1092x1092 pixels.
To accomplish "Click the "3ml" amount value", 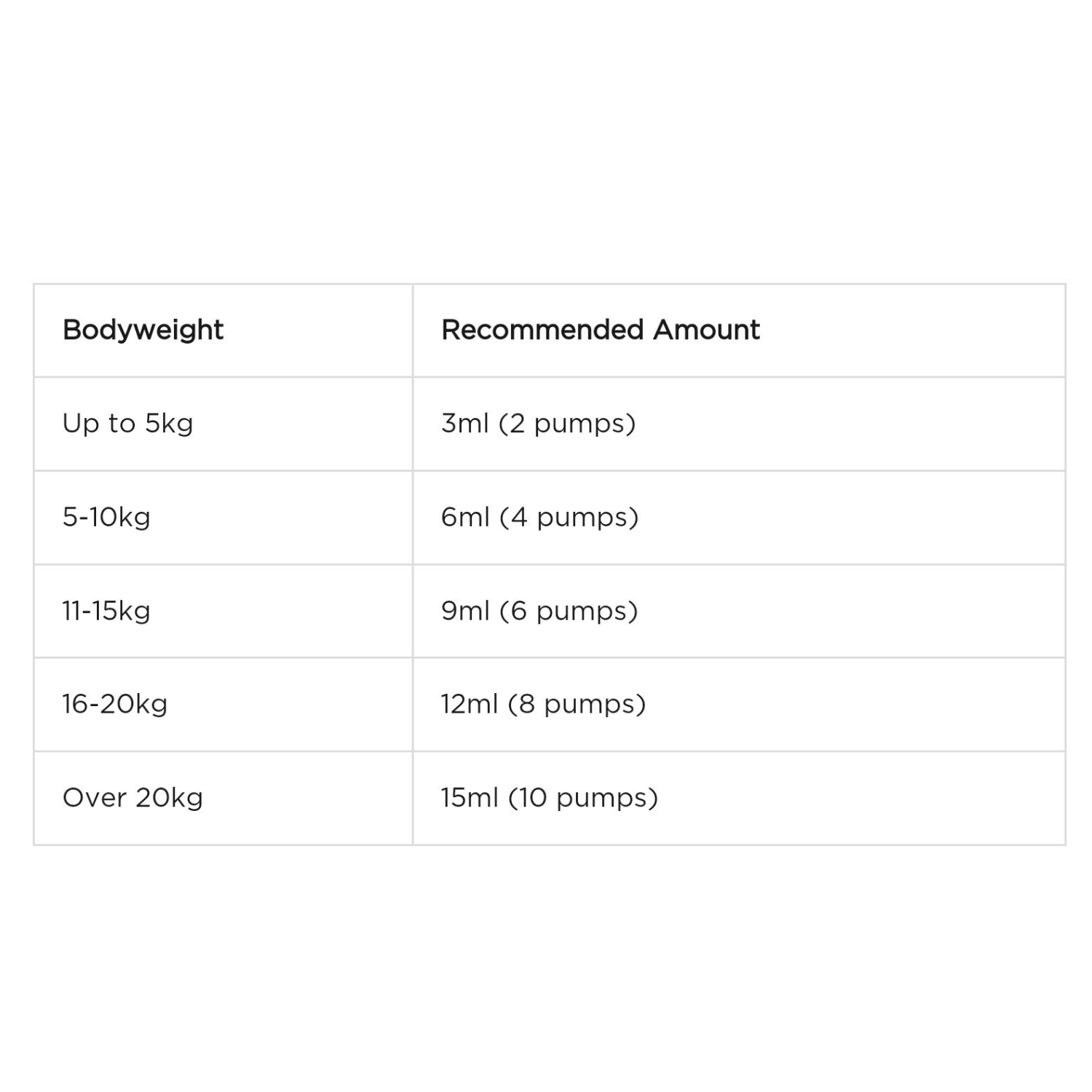I will tap(464, 423).
